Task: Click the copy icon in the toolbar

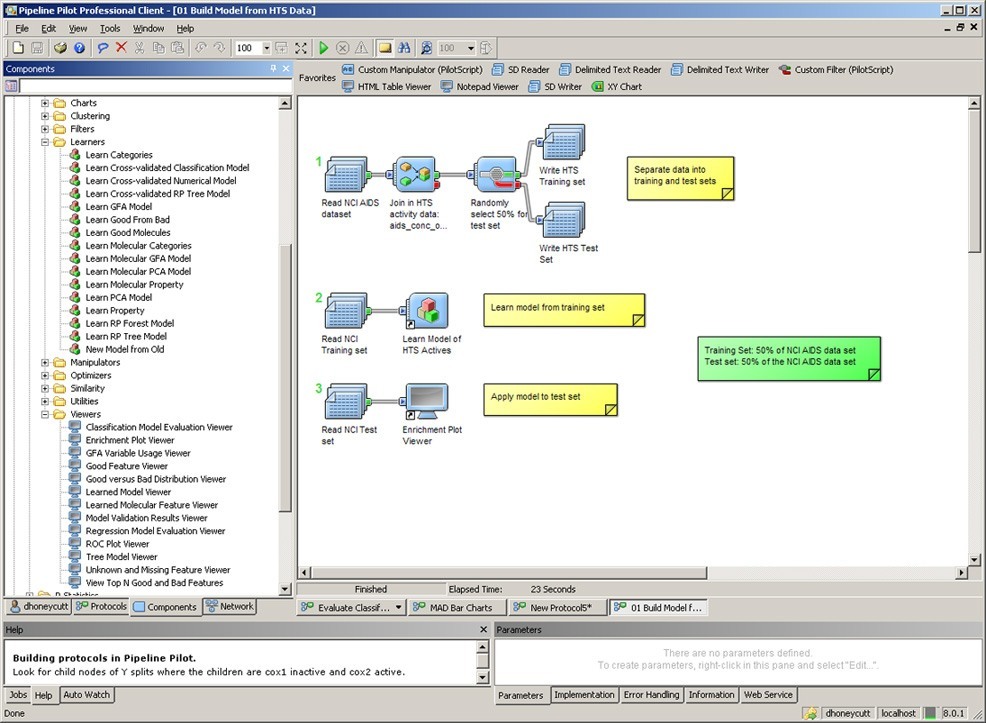Action: [158, 48]
